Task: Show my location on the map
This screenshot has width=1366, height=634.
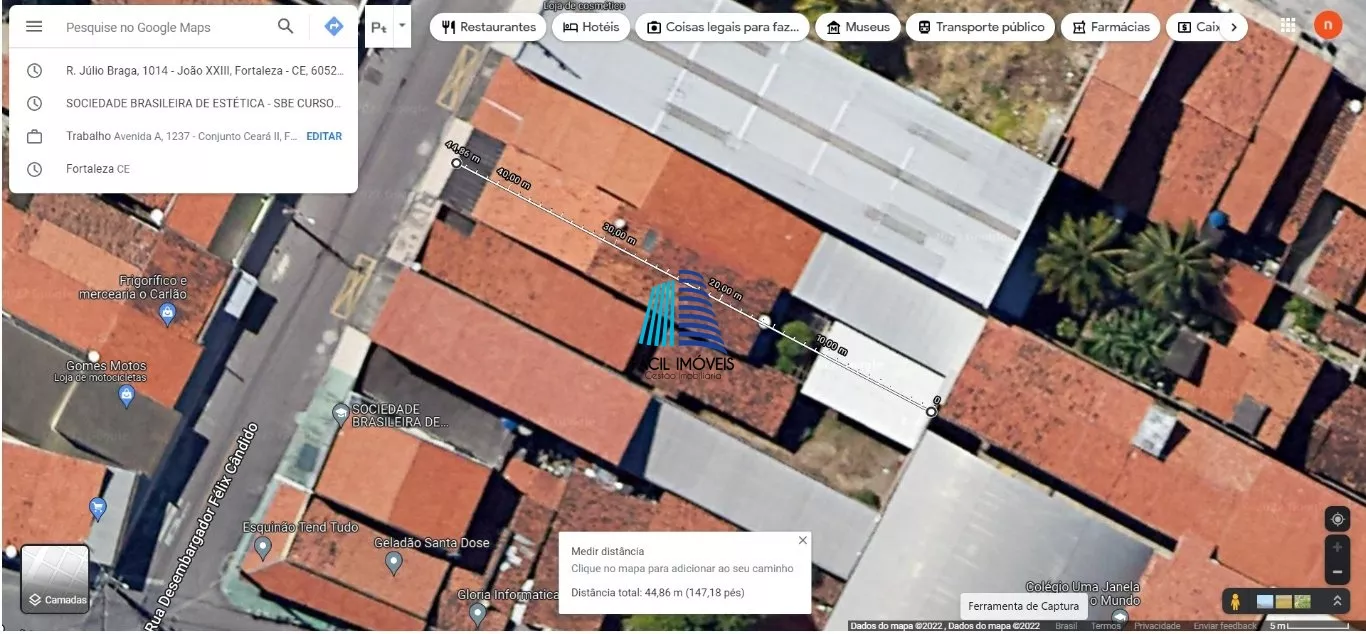Action: (1337, 519)
